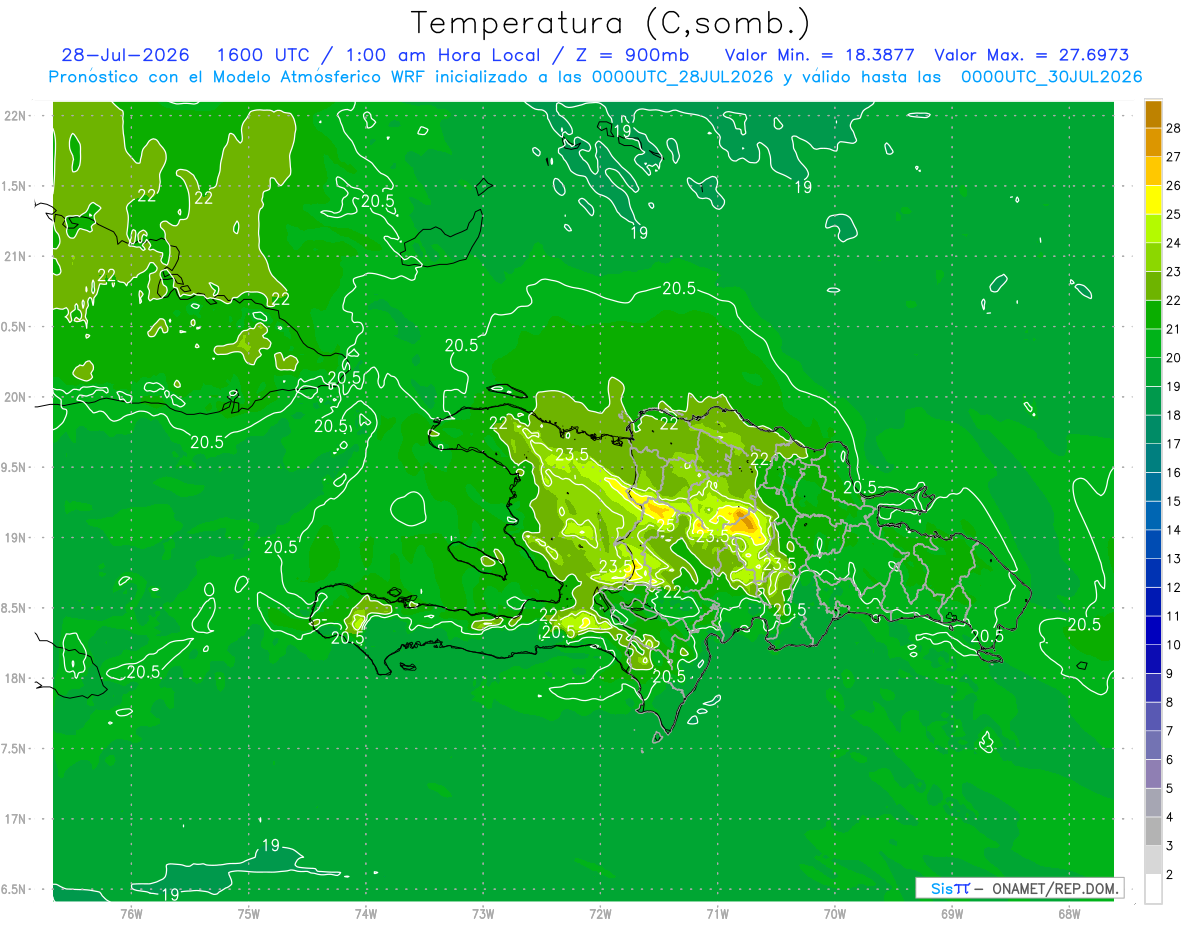Click the '68W' longitude axis label
The height and width of the screenshot is (927, 1200).
(1069, 913)
